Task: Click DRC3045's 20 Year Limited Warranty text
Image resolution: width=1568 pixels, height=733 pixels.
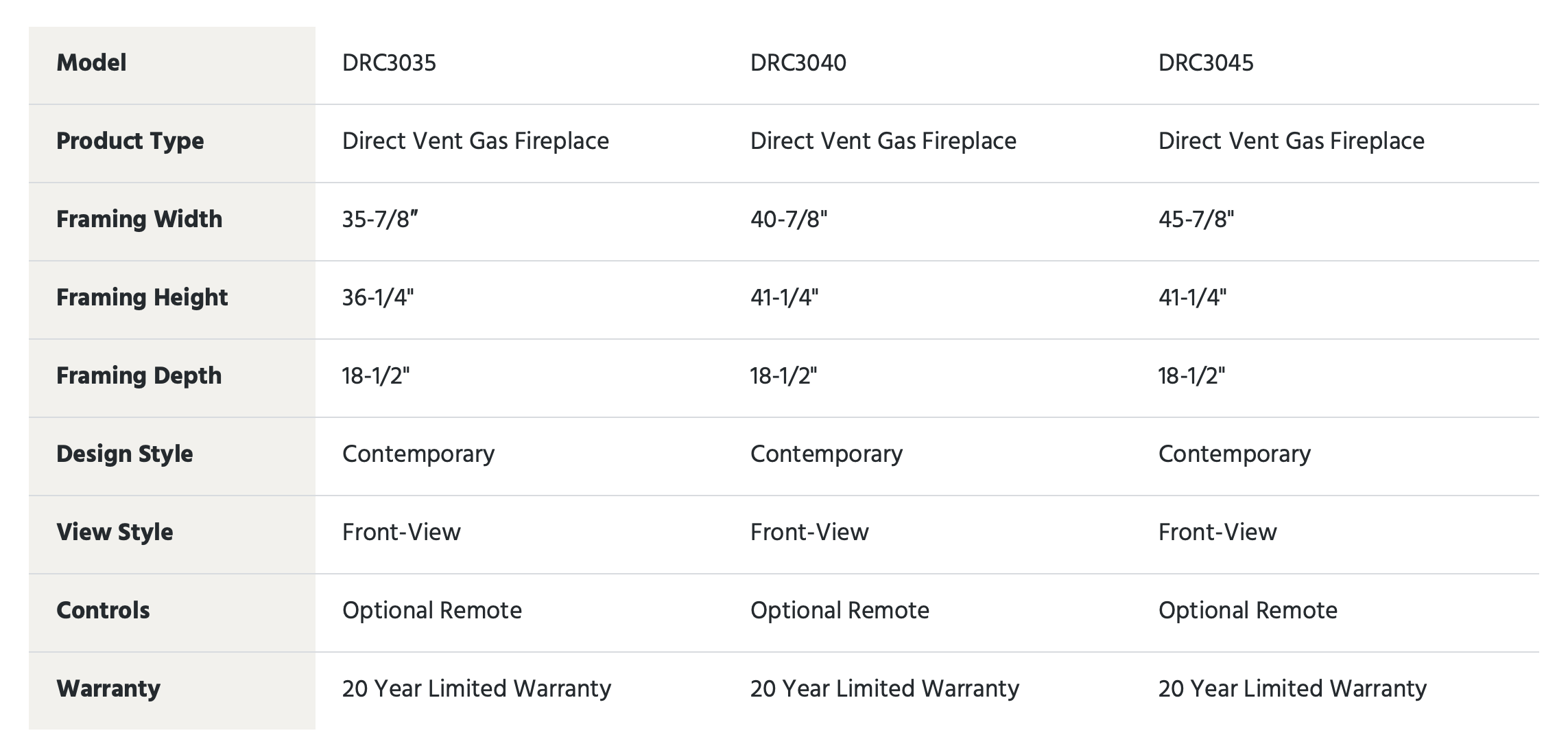Action: 1292,689
